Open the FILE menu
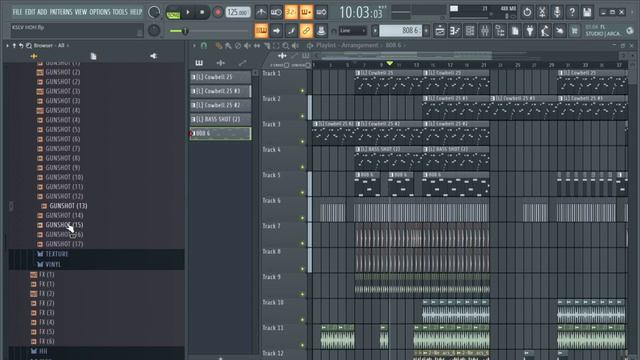The image size is (640, 360). 17,12
